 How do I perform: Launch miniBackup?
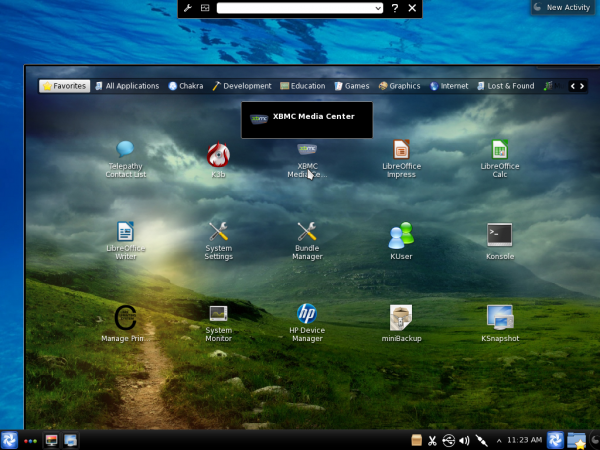click(401, 323)
